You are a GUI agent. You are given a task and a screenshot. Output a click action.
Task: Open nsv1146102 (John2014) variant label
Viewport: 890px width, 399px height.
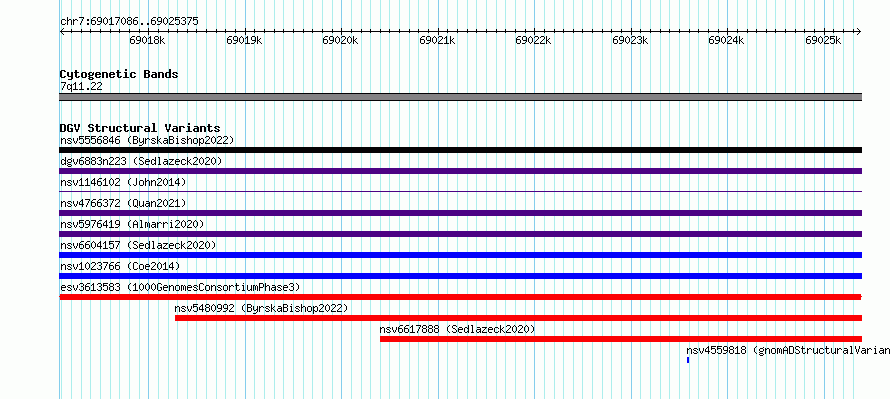[x=123, y=182]
